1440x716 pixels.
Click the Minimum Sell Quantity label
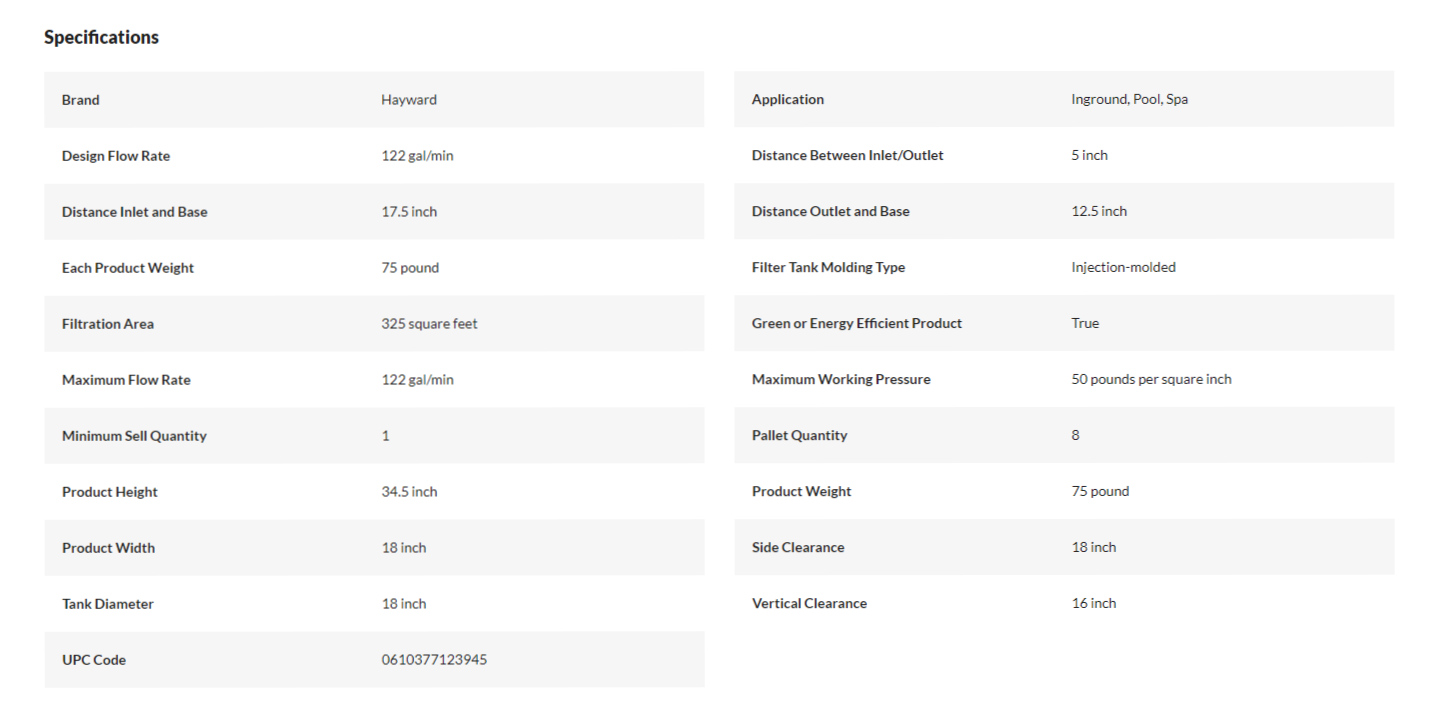(134, 436)
